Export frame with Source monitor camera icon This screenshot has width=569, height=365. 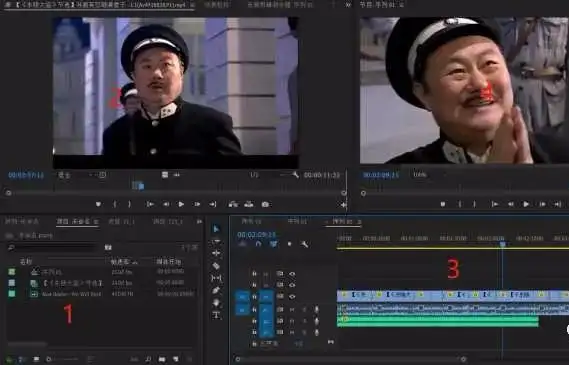coord(265,204)
